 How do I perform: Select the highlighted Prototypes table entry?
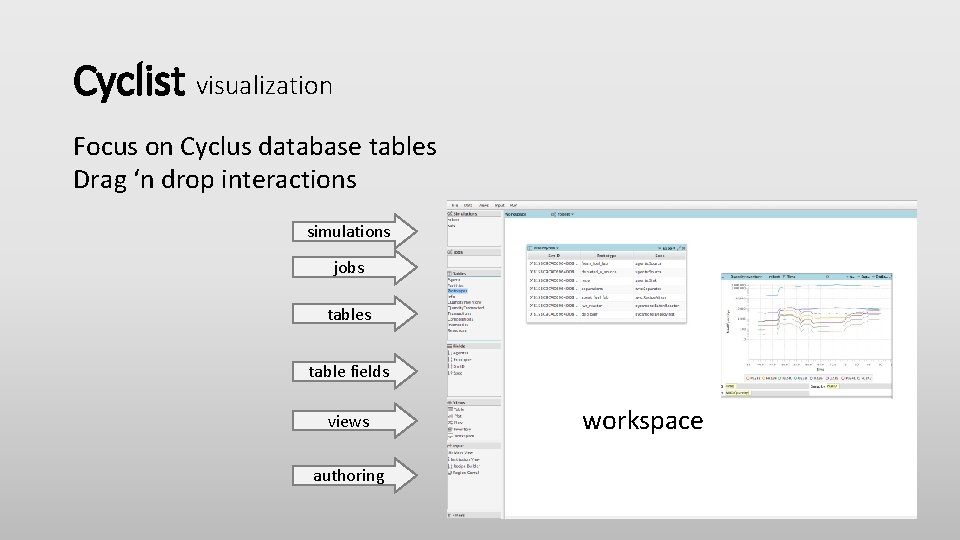(457, 291)
